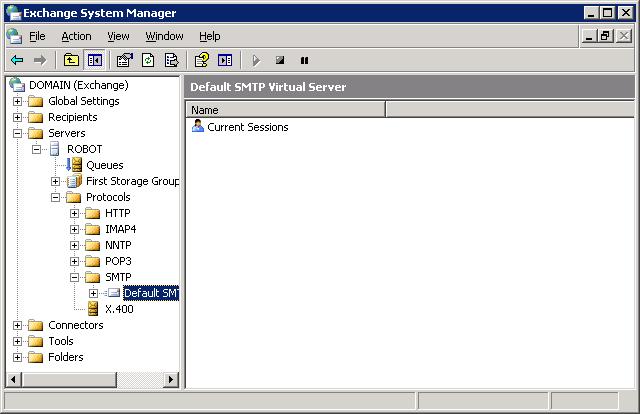640x414 pixels.
Task: Click the DOMAIN (Exchange) root icon
Action: (17, 85)
